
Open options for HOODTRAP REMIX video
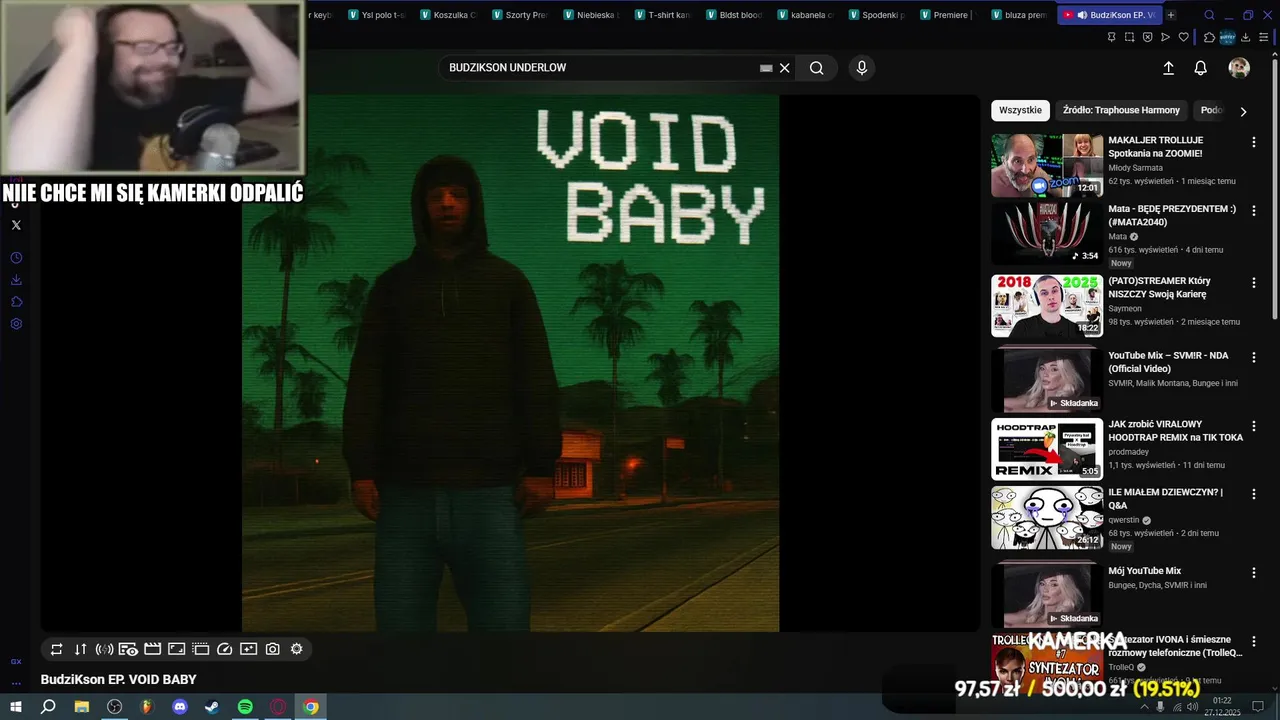pos(1254,426)
